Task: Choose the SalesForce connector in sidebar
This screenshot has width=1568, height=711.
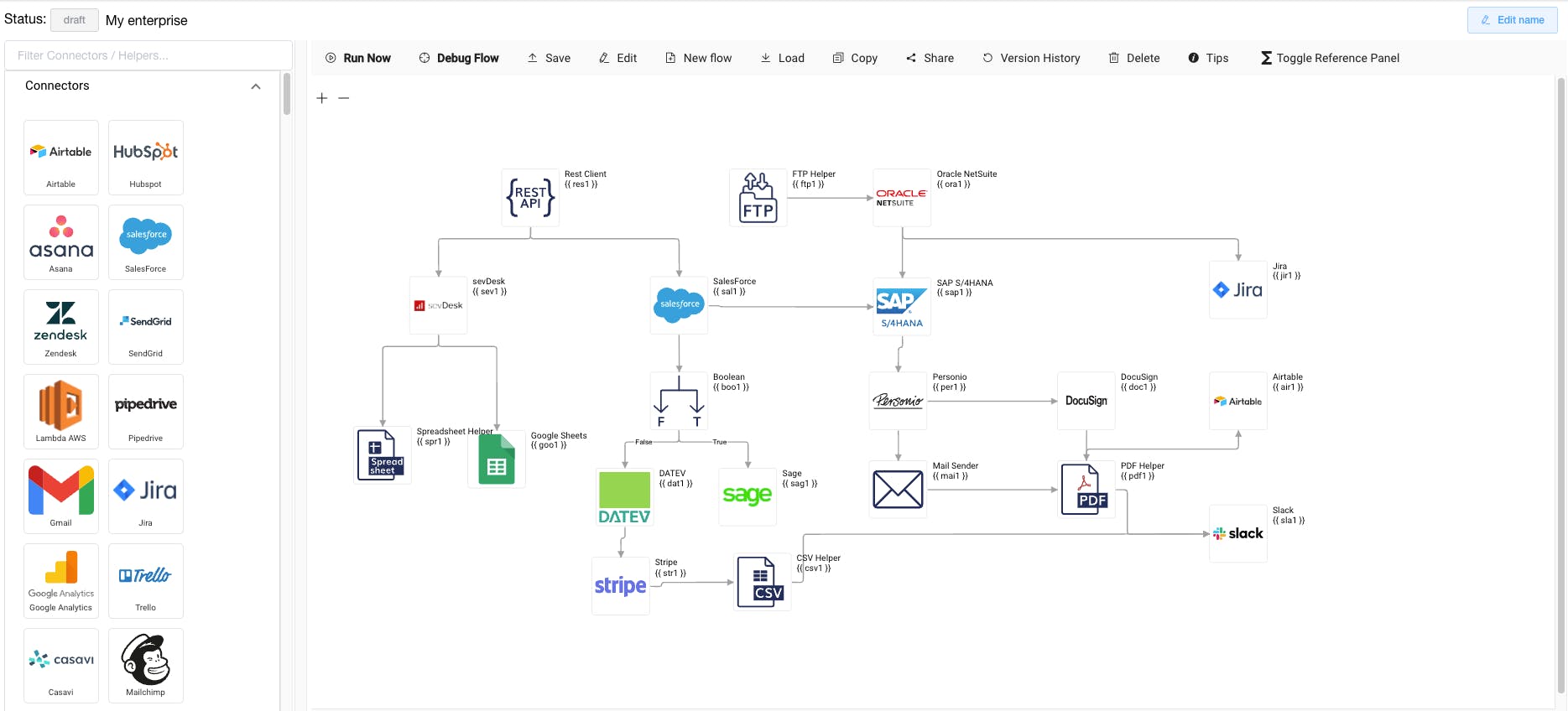Action: (146, 242)
